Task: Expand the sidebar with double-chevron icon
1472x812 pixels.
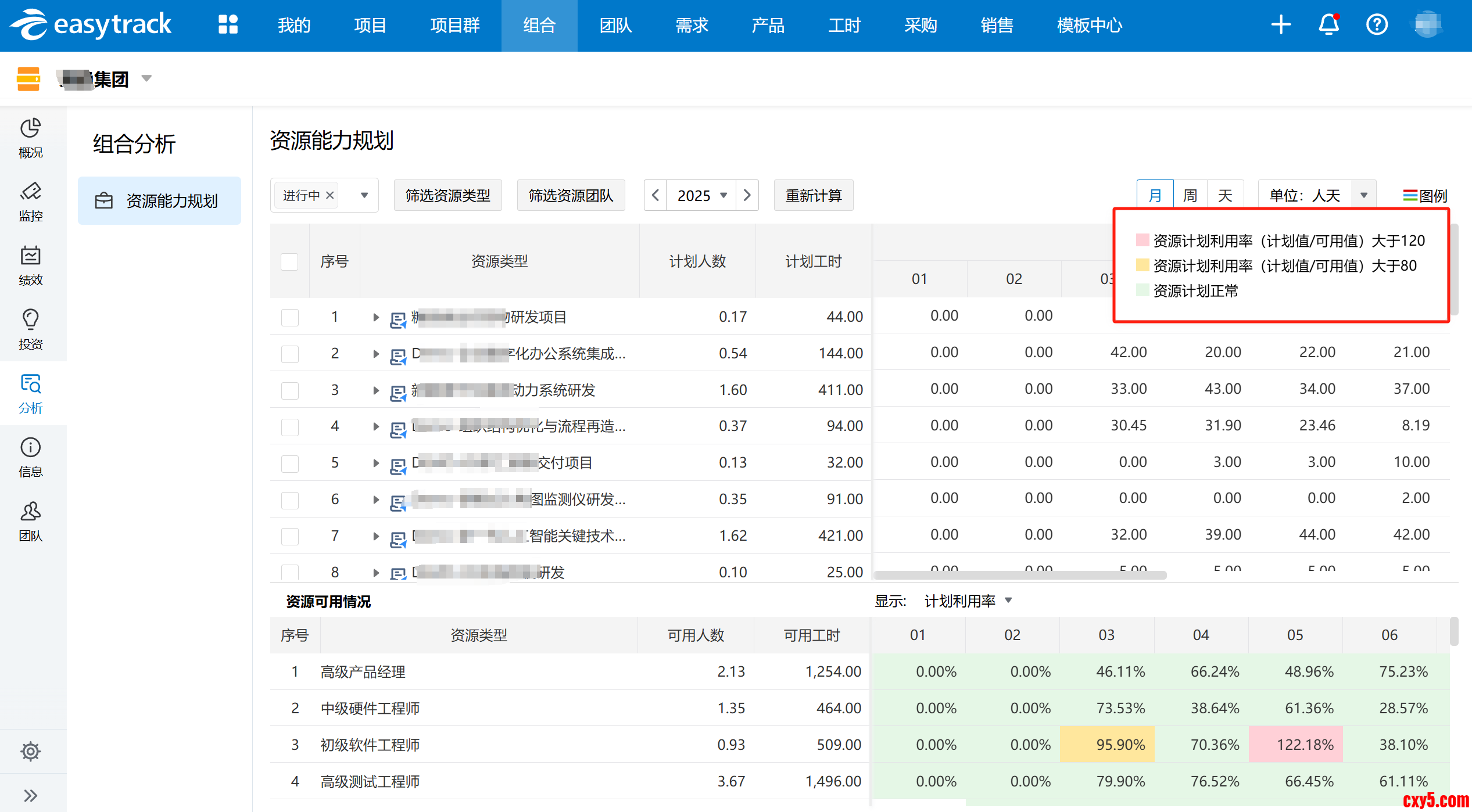Action: (30, 795)
